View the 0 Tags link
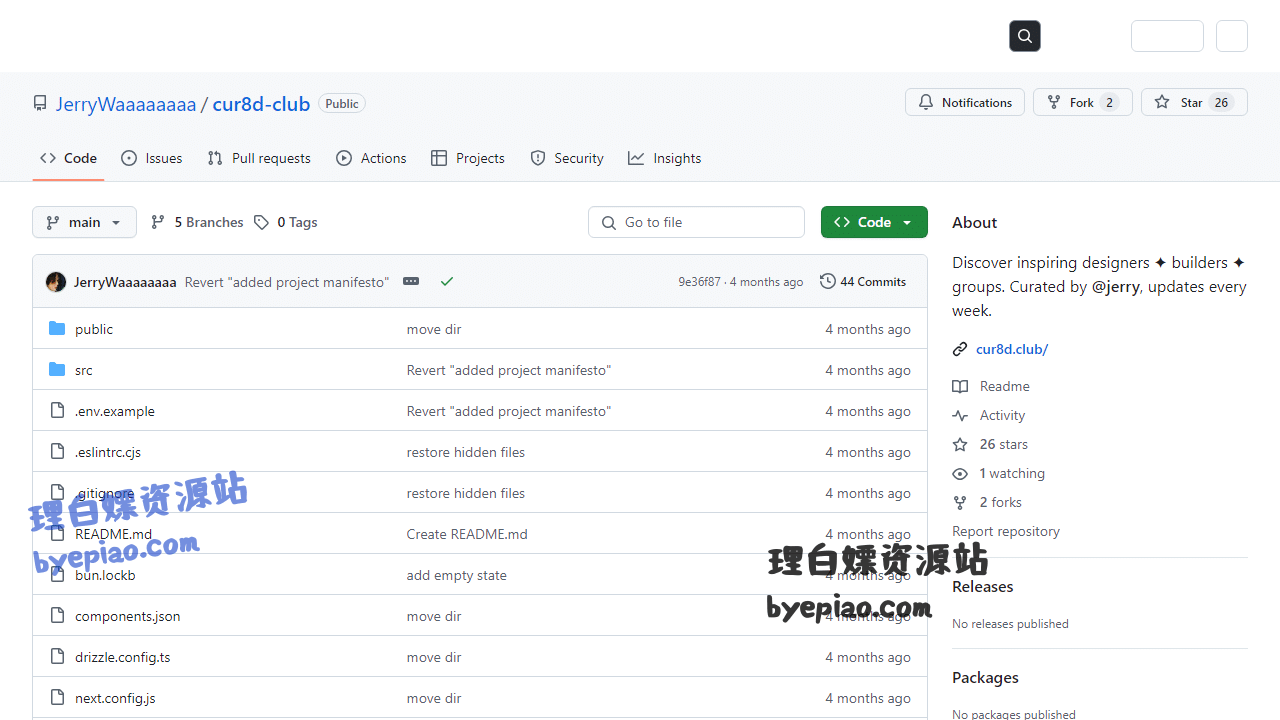The width and height of the screenshot is (1280, 720). click(x=286, y=222)
